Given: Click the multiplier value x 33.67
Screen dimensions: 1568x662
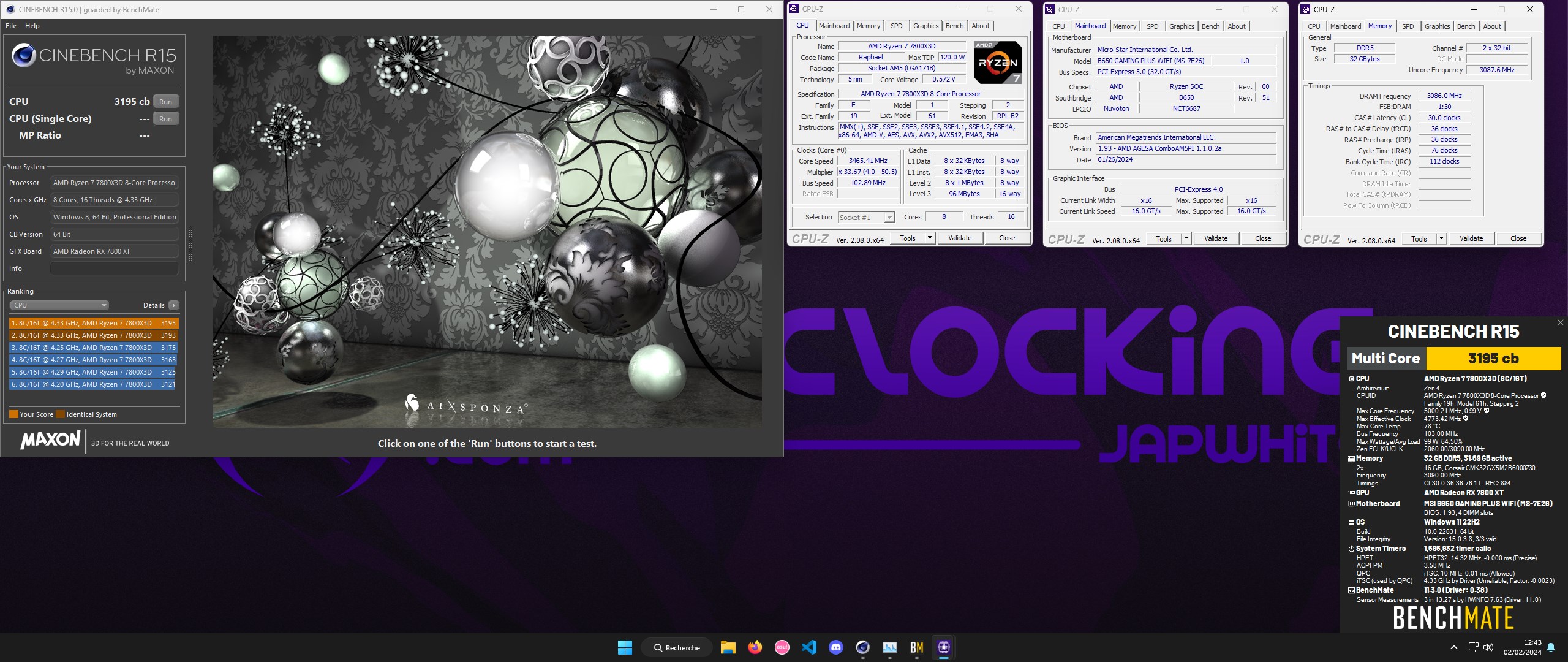Looking at the screenshot, I should [x=868, y=172].
